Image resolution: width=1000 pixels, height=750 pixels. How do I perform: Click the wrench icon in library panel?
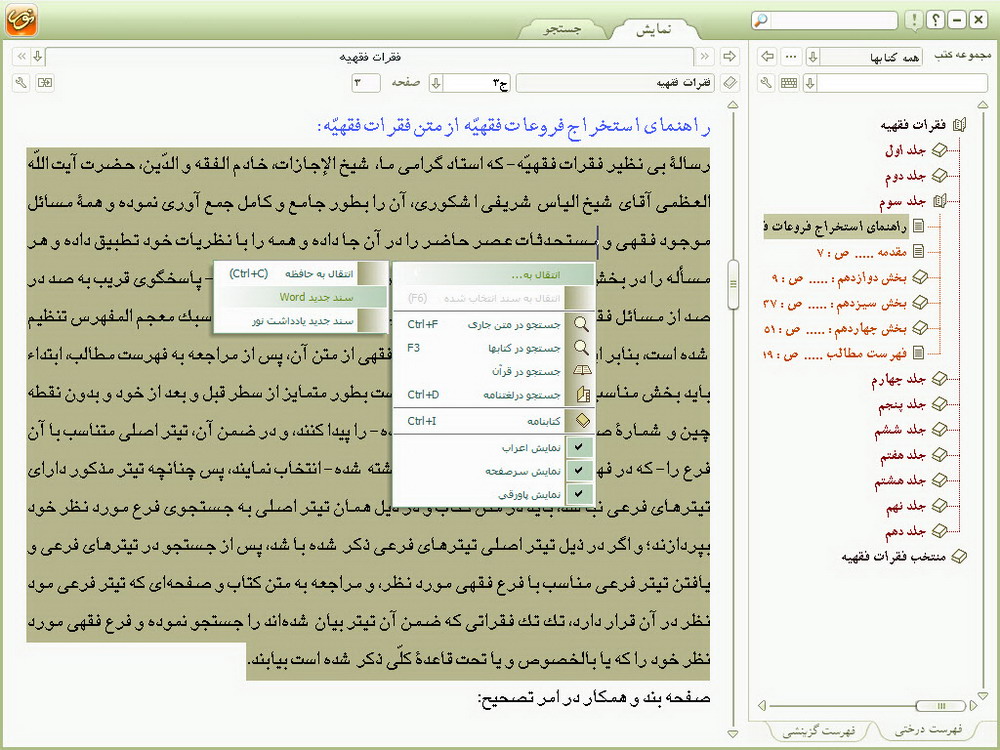tap(767, 83)
